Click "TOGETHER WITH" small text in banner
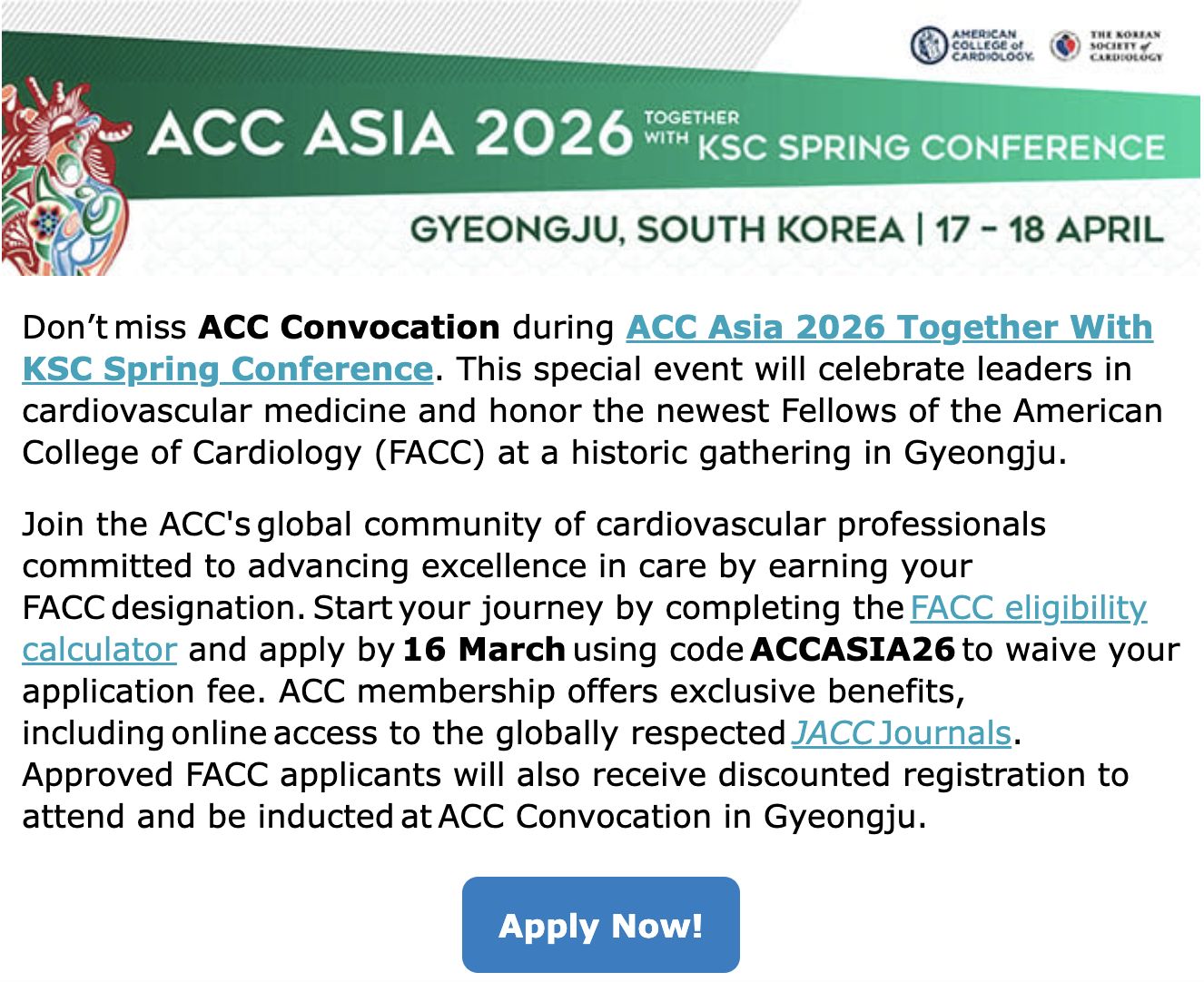This screenshot has height=982, width=1204. tap(691, 127)
